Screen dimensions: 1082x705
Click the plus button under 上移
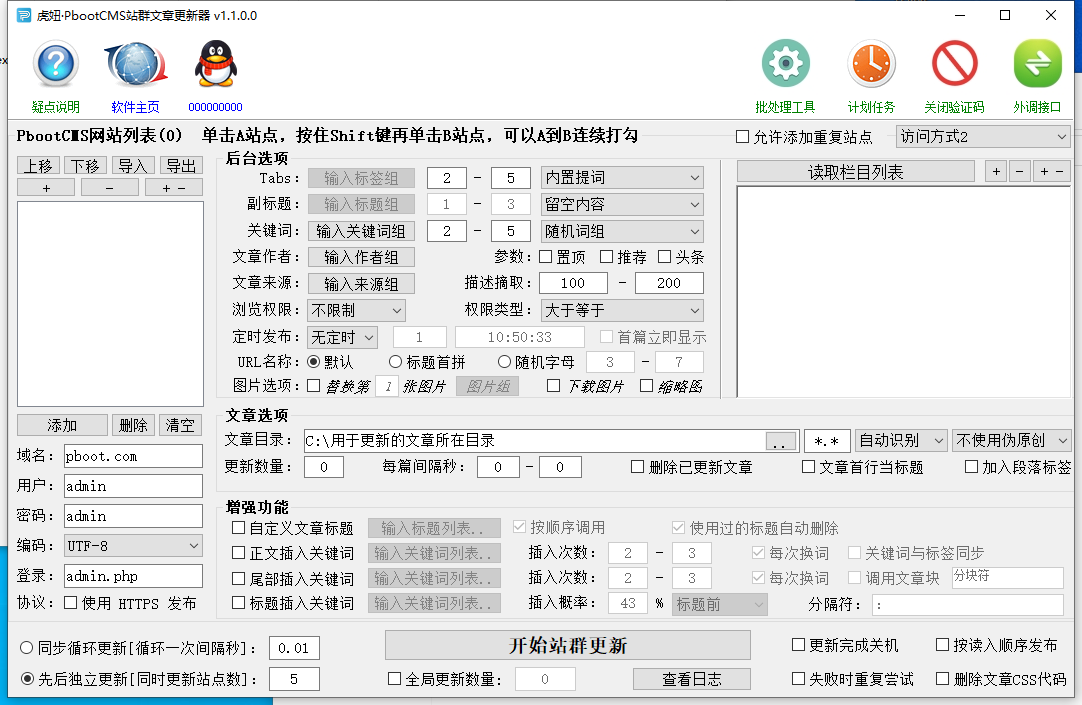[x=46, y=188]
